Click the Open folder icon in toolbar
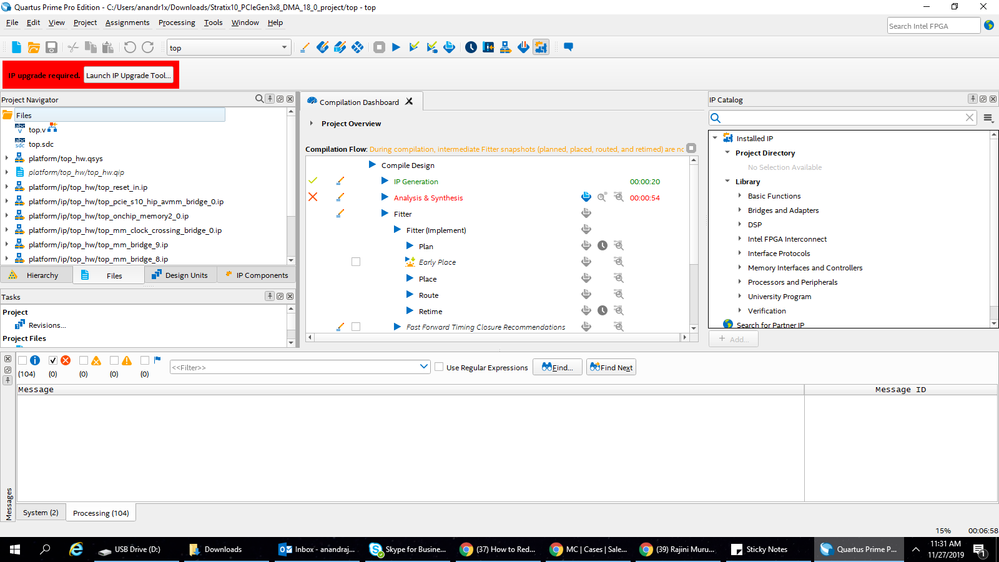 33,47
